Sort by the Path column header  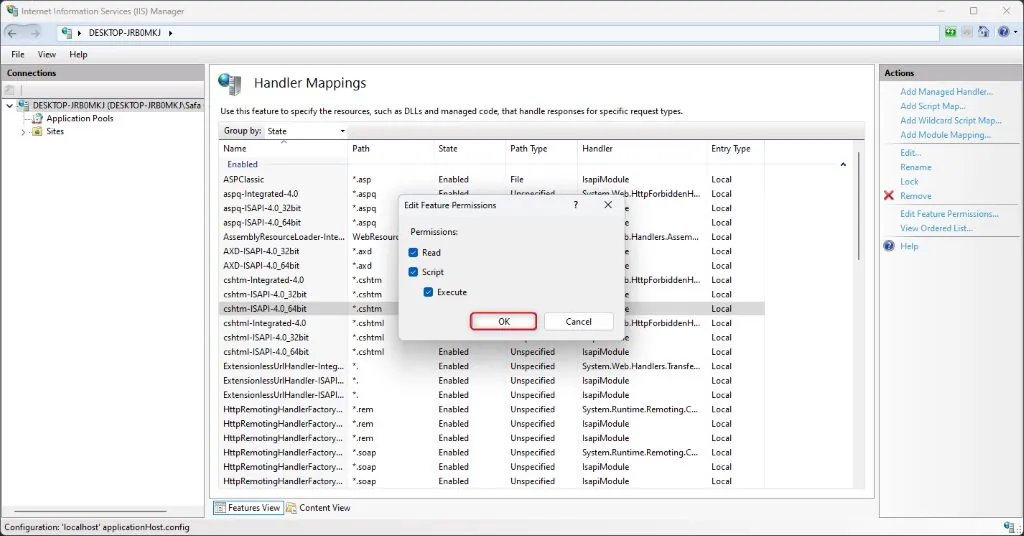pyautogui.click(x=391, y=149)
